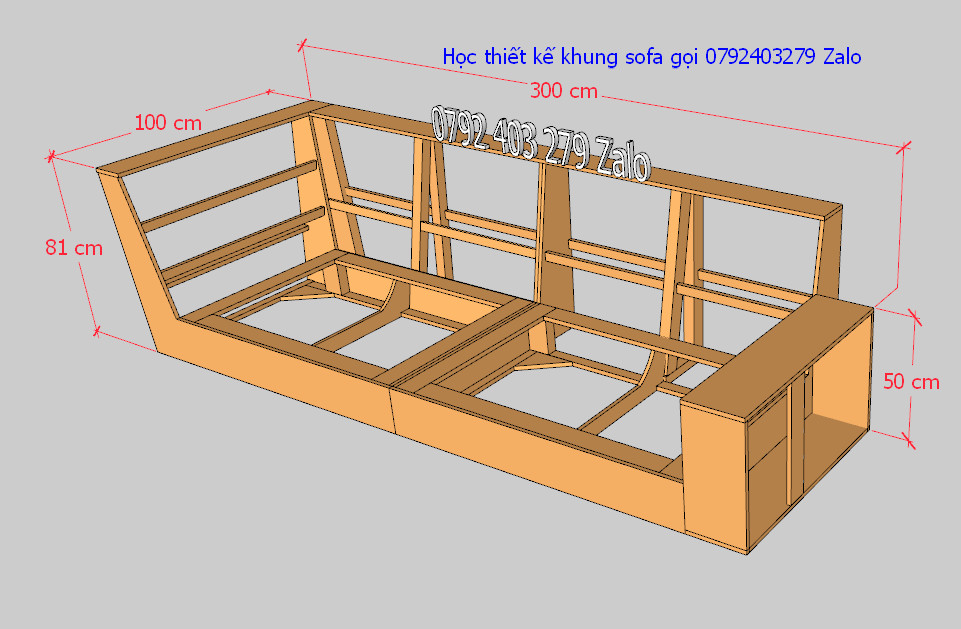Screen dimensions: 961x629
Task: Select the 3D text "0792 403 279 Zalo"
Action: (540, 143)
